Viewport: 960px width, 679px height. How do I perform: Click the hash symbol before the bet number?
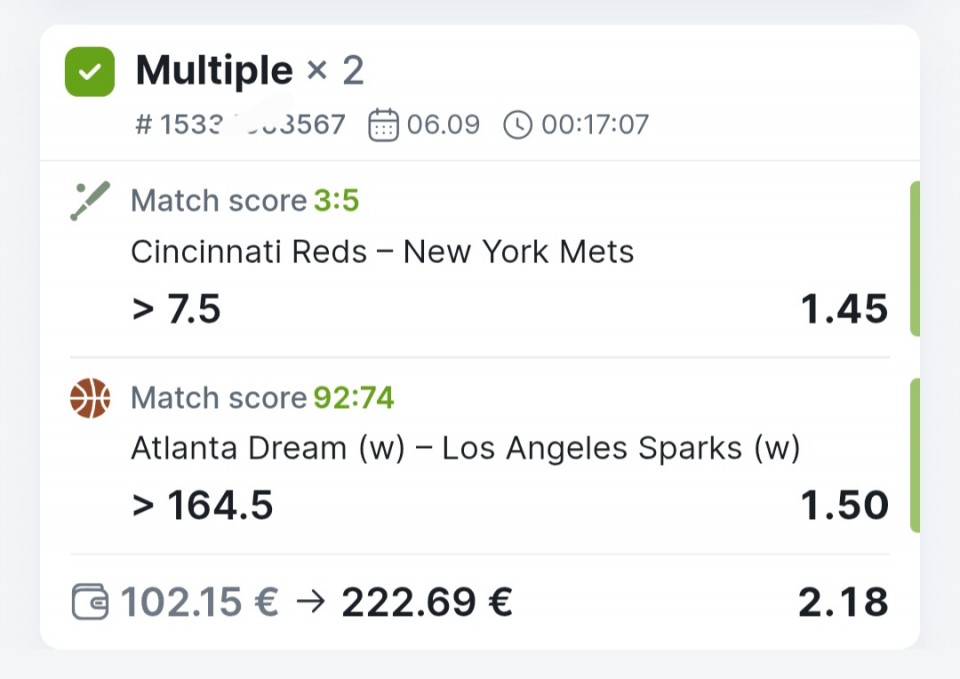[143, 125]
